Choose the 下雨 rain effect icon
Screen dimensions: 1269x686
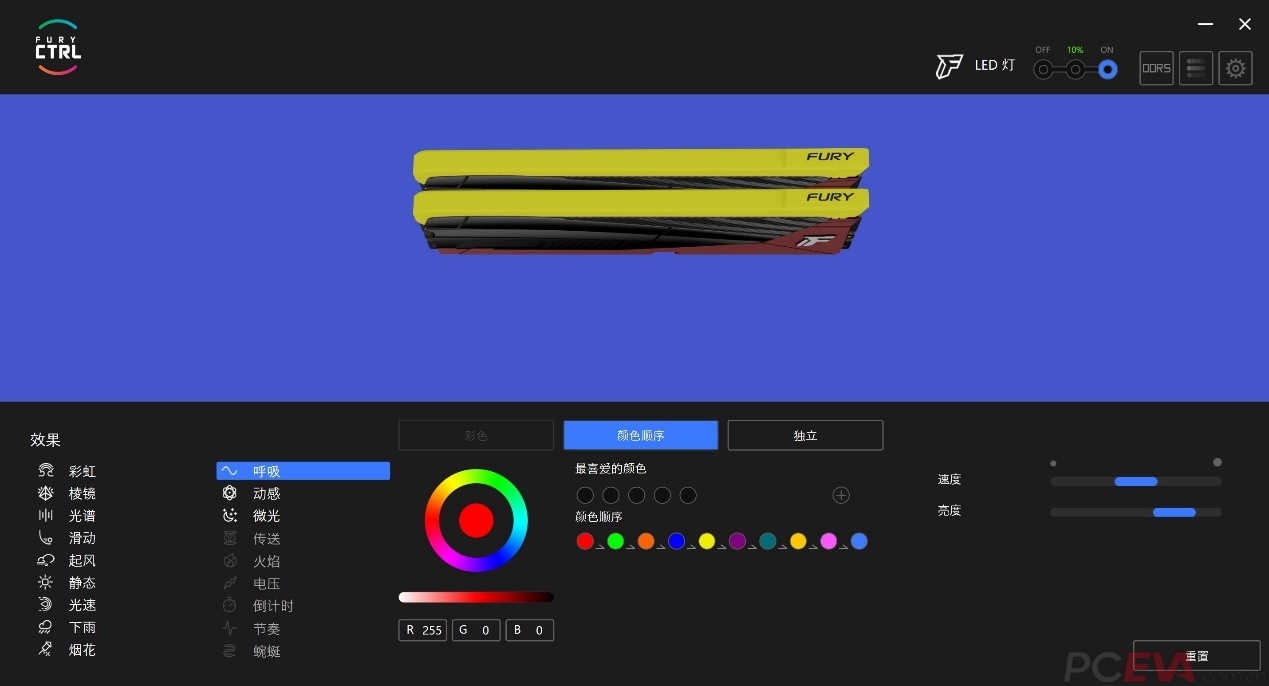pyautogui.click(x=46, y=627)
